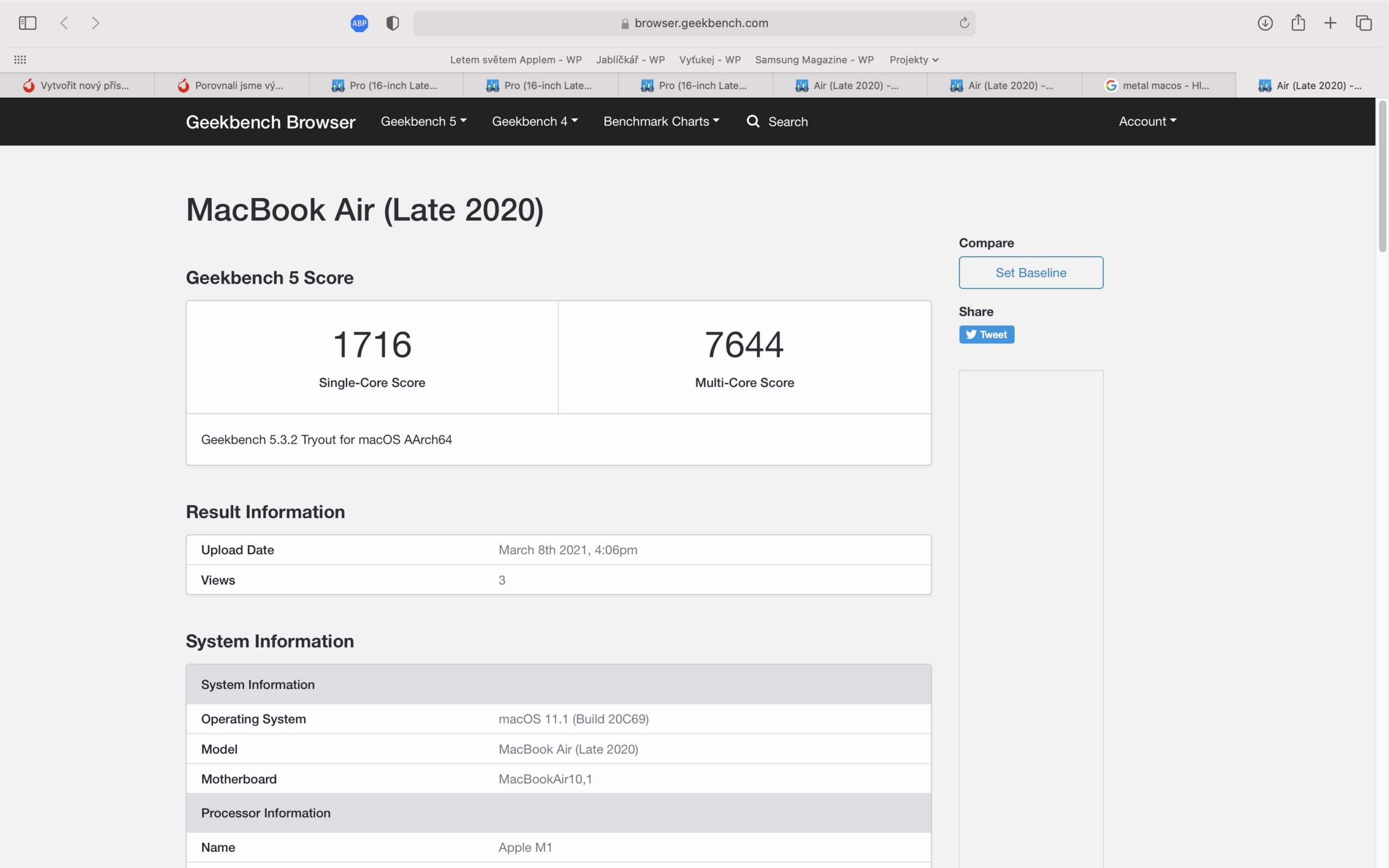Click the upload date March 8th 2021 value
This screenshot has width=1389, height=868.
(x=568, y=550)
